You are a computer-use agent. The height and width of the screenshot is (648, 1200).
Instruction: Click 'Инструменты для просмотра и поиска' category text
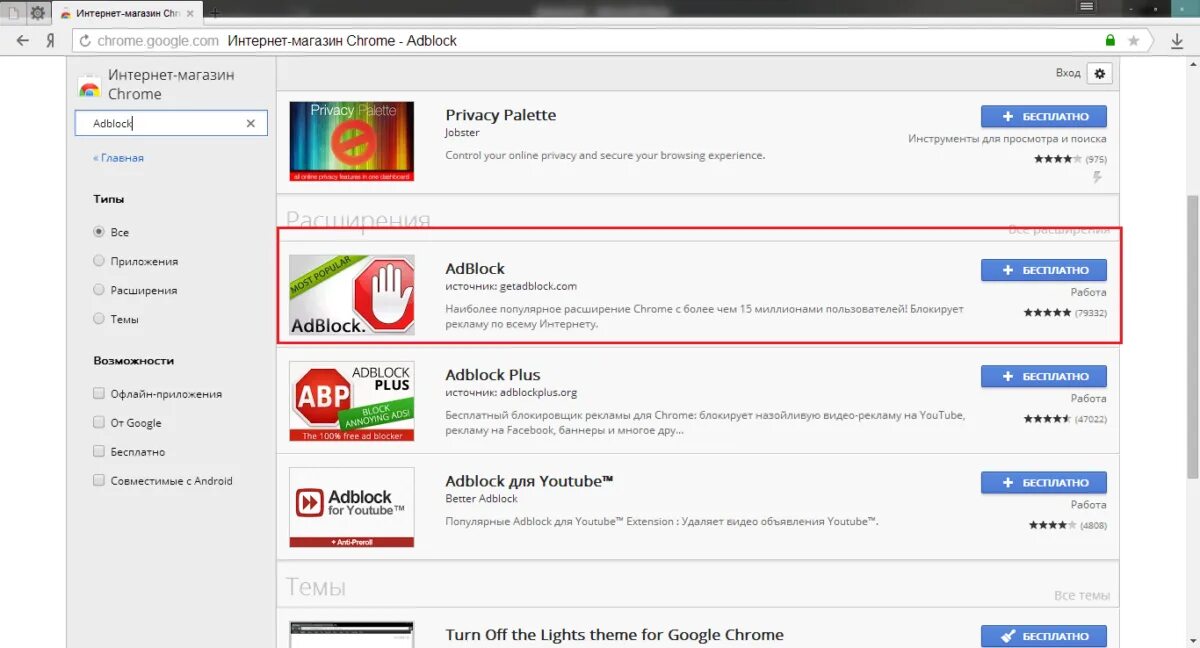(1007, 139)
